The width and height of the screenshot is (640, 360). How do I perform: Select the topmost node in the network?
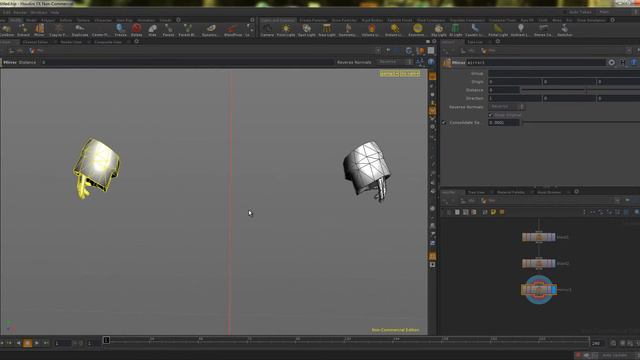[538, 237]
